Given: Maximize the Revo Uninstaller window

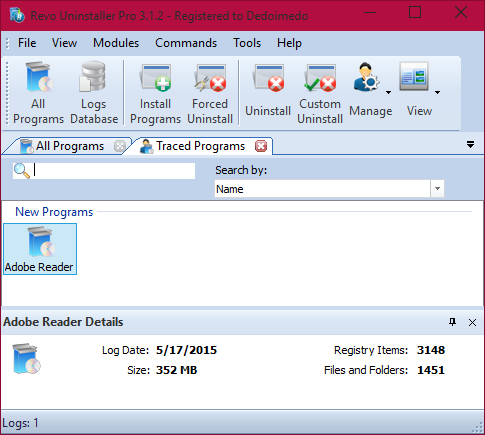Looking at the screenshot, I should (415, 13).
